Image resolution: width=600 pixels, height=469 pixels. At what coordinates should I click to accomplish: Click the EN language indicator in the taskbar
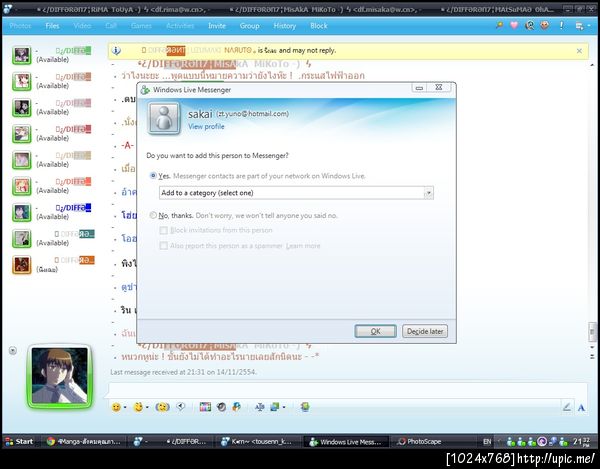(487, 441)
